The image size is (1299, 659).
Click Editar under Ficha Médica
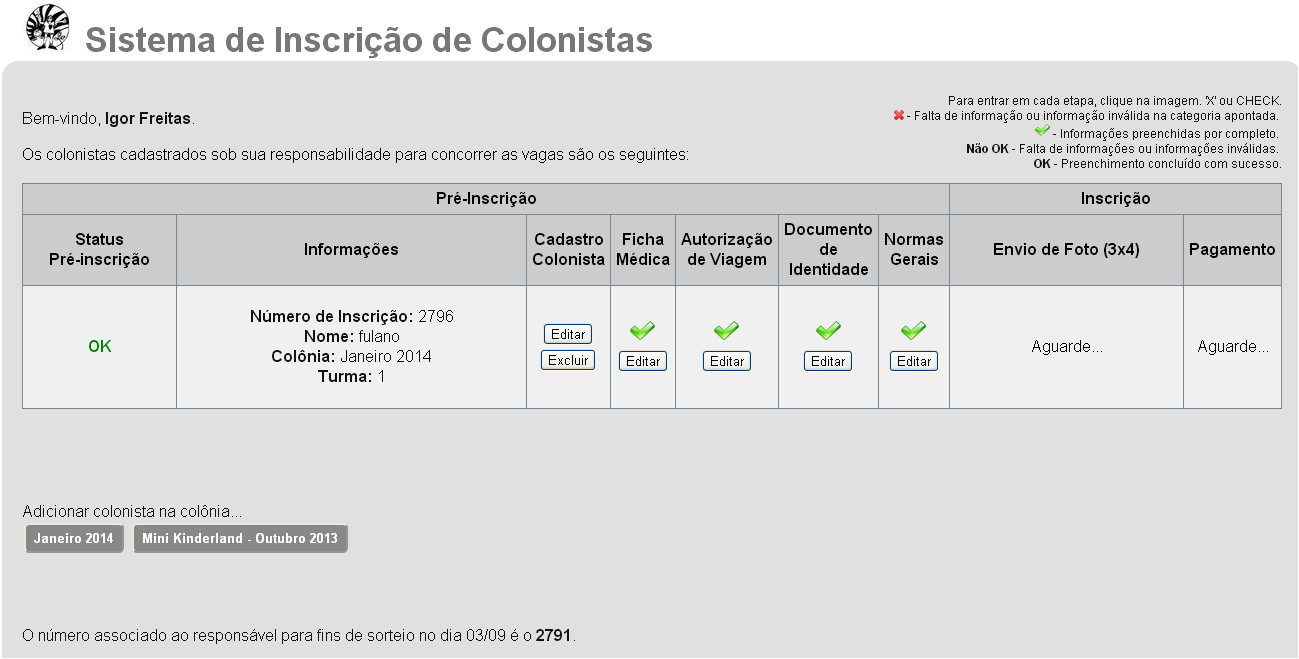pyautogui.click(x=643, y=361)
